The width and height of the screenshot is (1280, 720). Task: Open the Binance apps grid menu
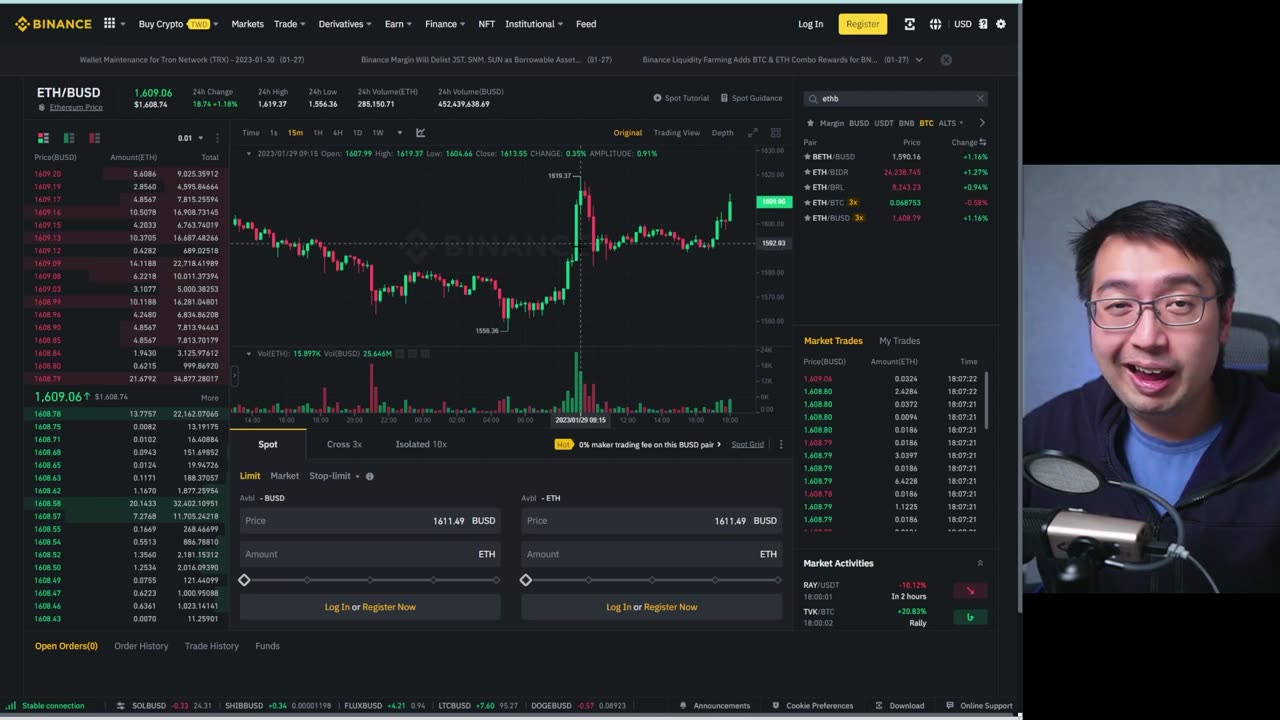pyautogui.click(x=109, y=23)
